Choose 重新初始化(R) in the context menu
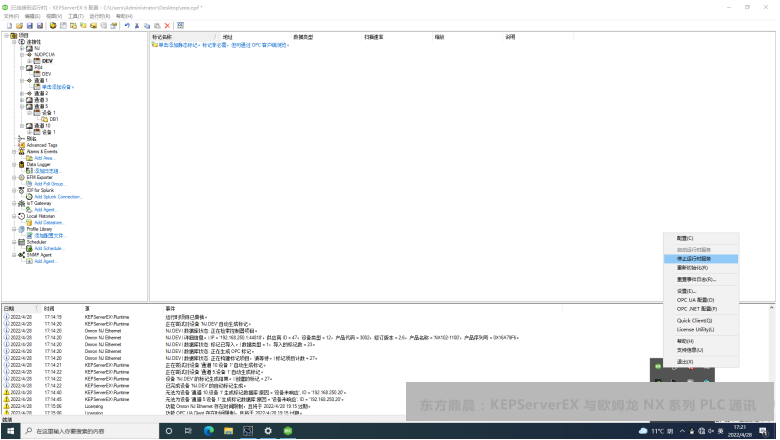780x440 pixels. [701, 267]
